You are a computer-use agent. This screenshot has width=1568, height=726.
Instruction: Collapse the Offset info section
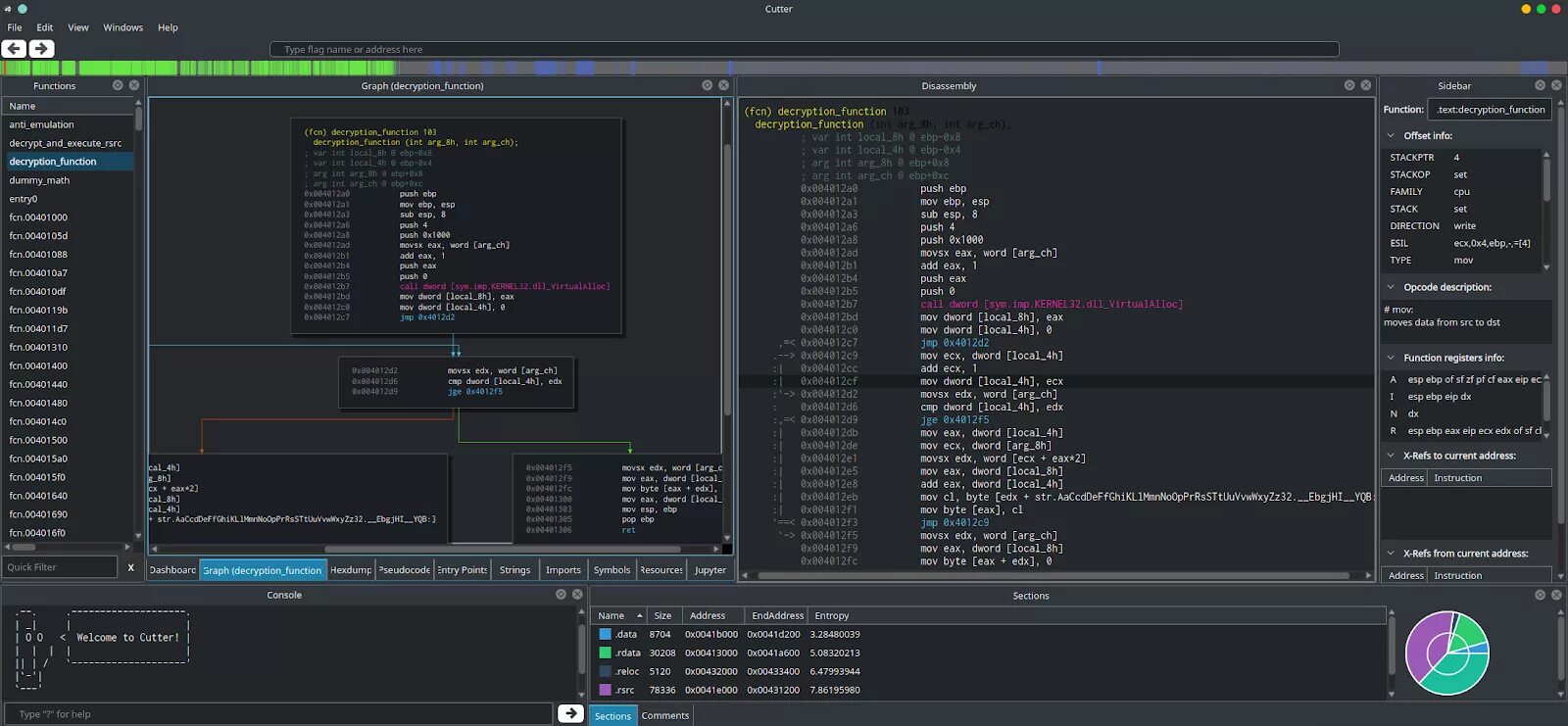1391,135
